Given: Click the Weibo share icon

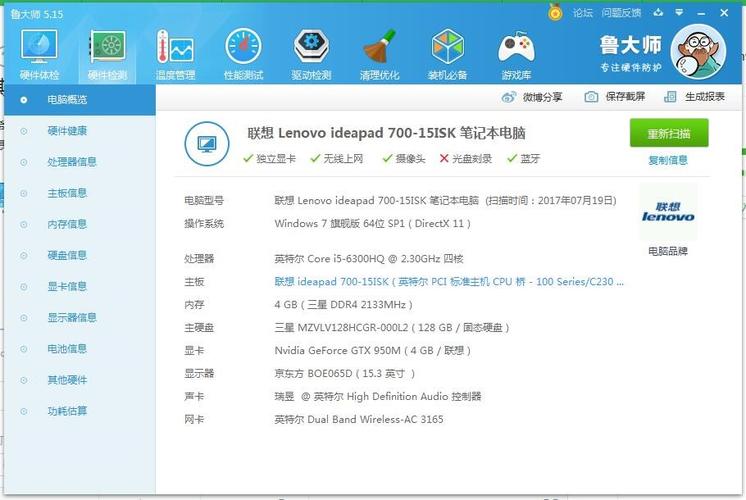Looking at the screenshot, I should pos(509,97).
